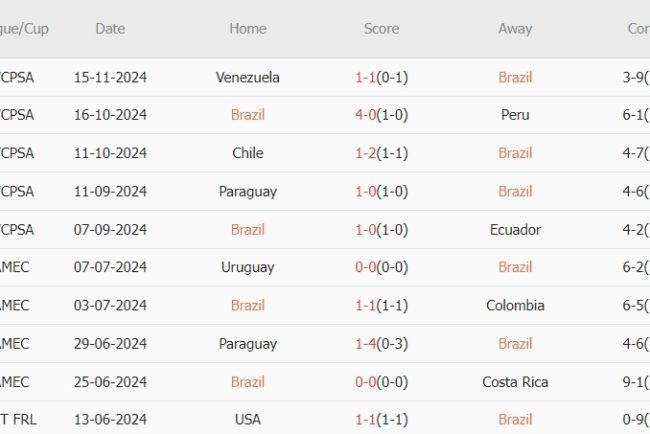Viewport: 650px width, 434px height.
Task: Click the Date column header
Action: coord(110,29)
